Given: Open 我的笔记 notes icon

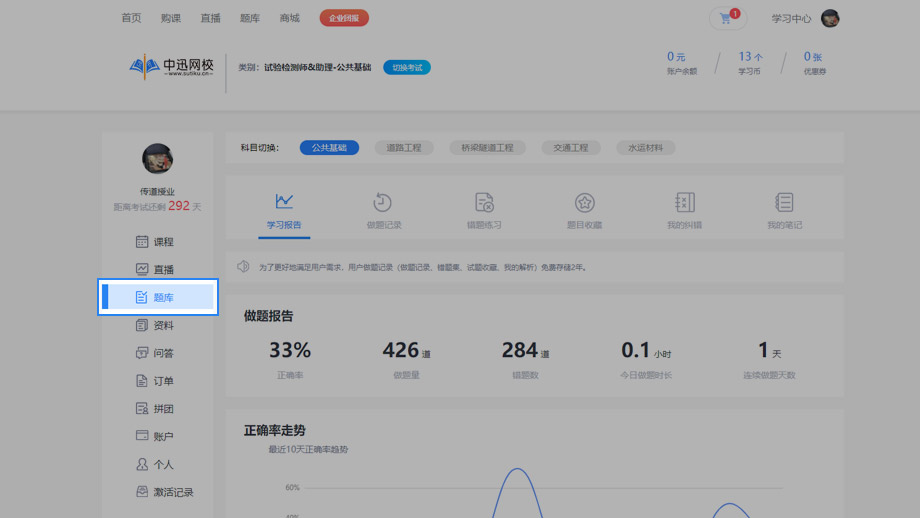Looking at the screenshot, I should click(784, 203).
